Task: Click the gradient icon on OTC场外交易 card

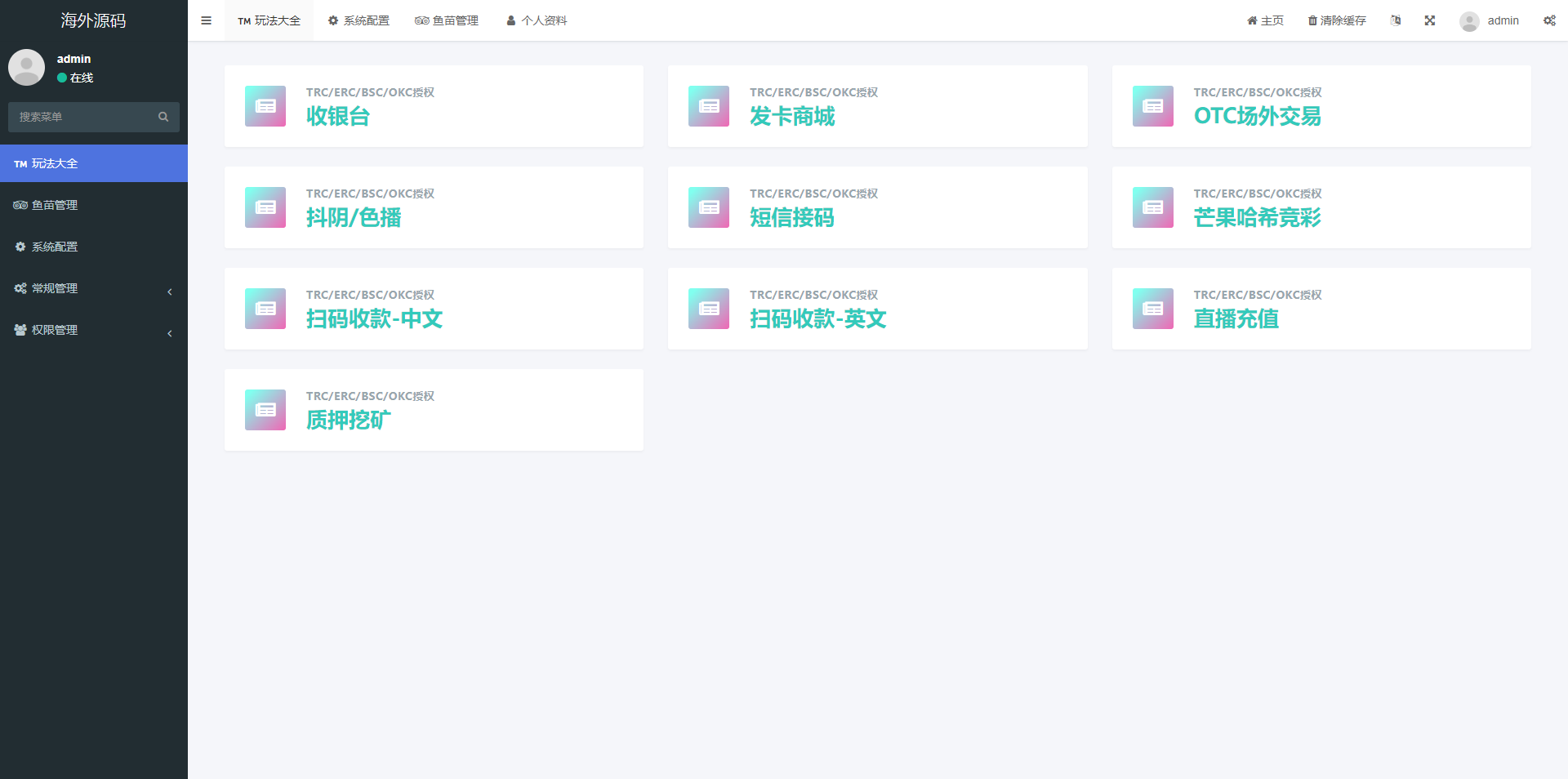Action: [x=1152, y=106]
